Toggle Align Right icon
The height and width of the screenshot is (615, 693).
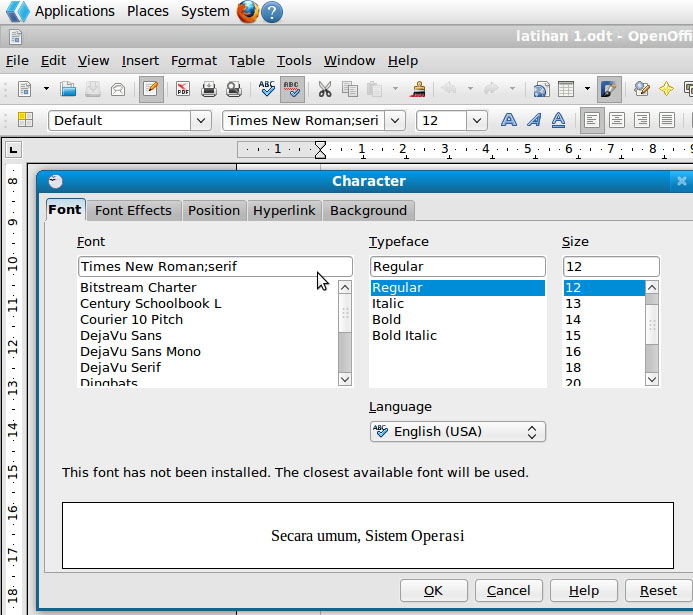(x=642, y=120)
